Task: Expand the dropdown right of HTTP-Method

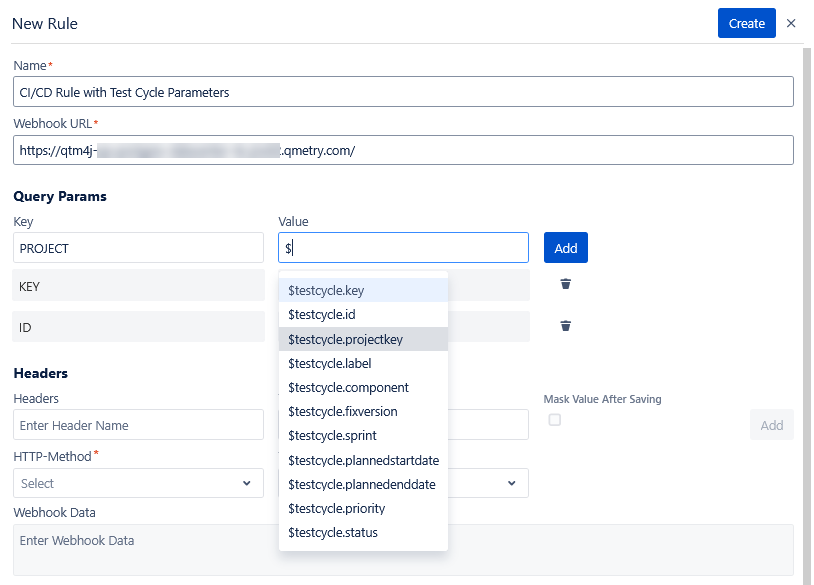Action: coord(510,483)
